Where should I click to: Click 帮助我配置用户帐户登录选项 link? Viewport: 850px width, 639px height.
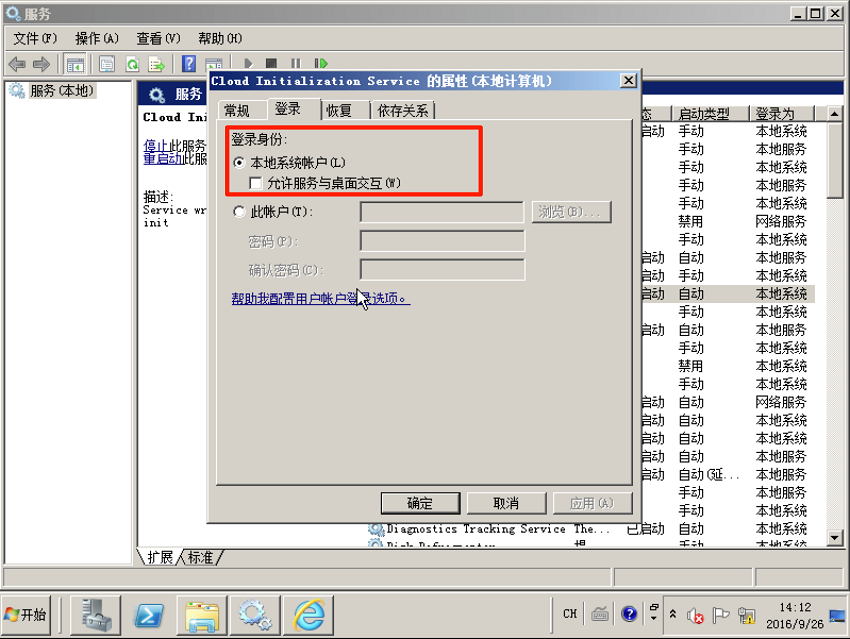pos(321,298)
